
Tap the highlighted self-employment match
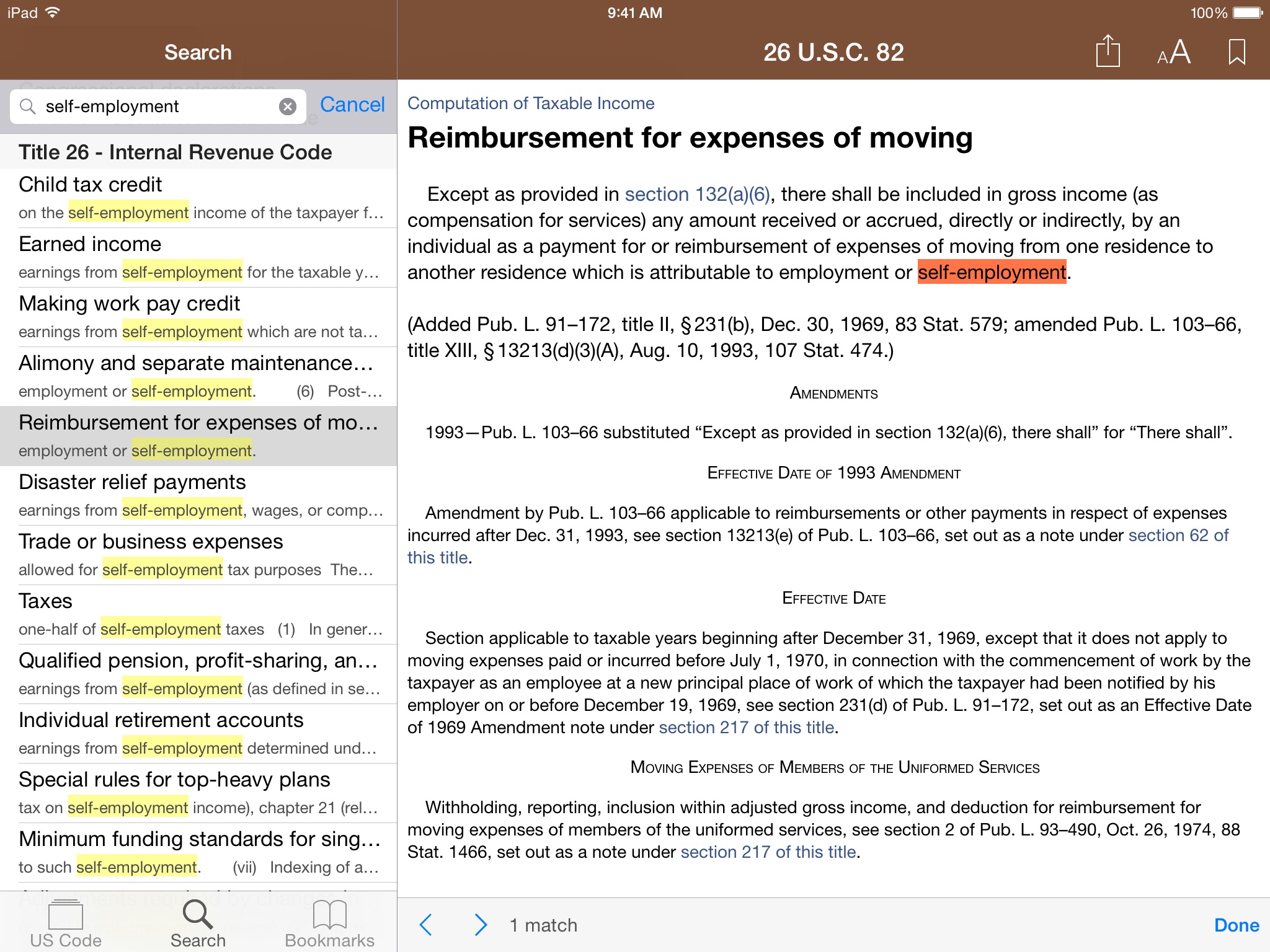(992, 273)
